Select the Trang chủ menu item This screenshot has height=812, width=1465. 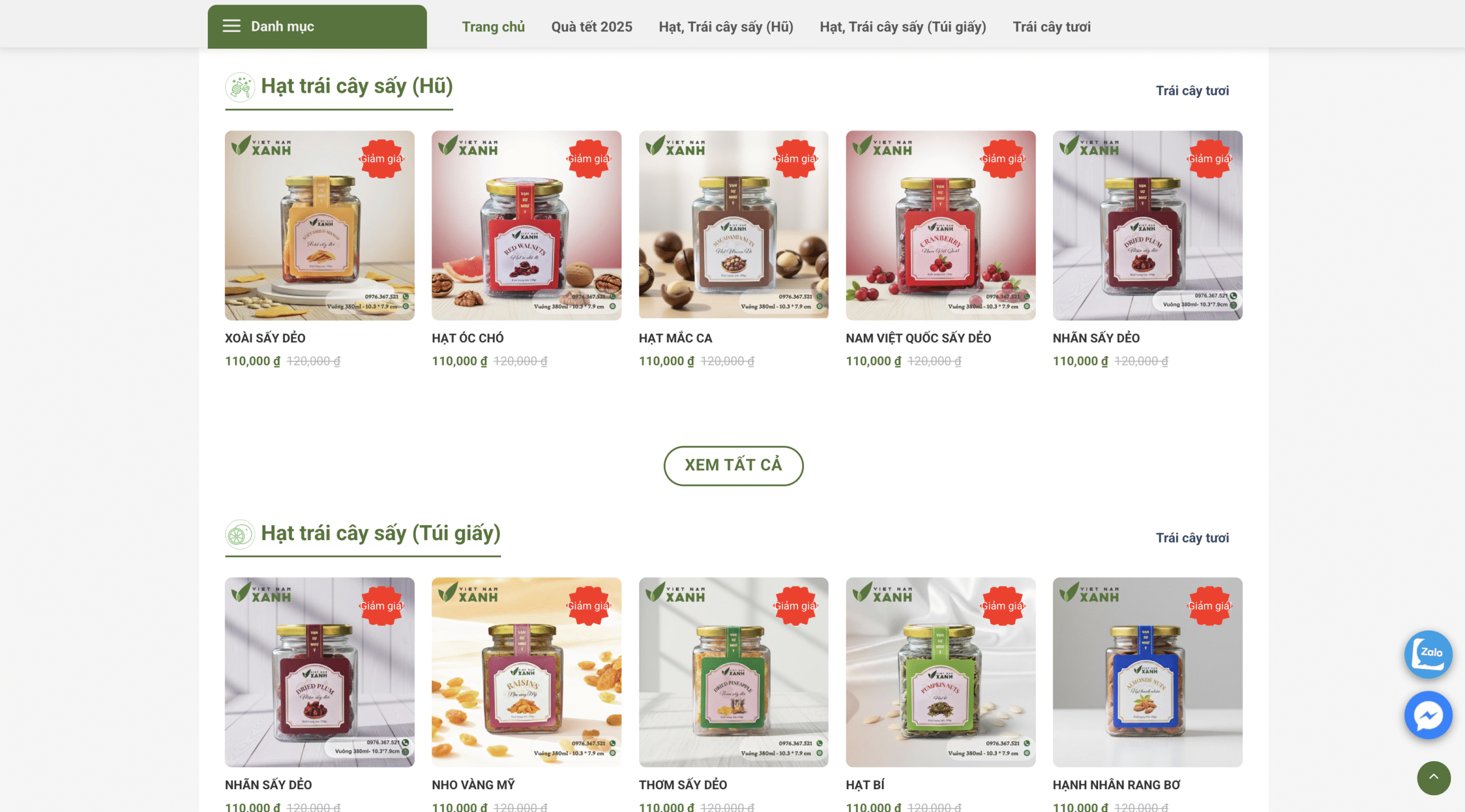tap(493, 27)
